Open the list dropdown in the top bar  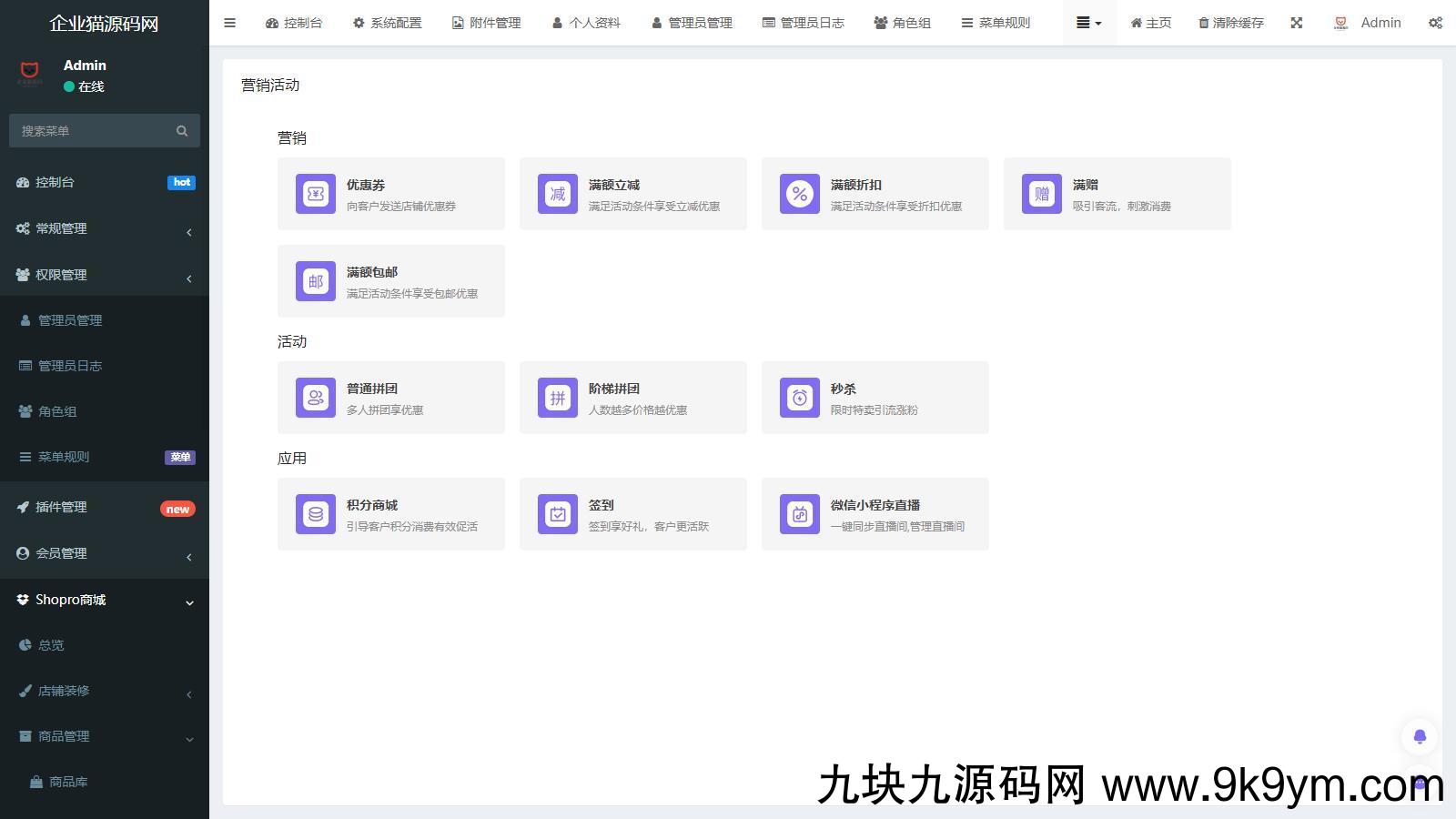(x=1088, y=23)
